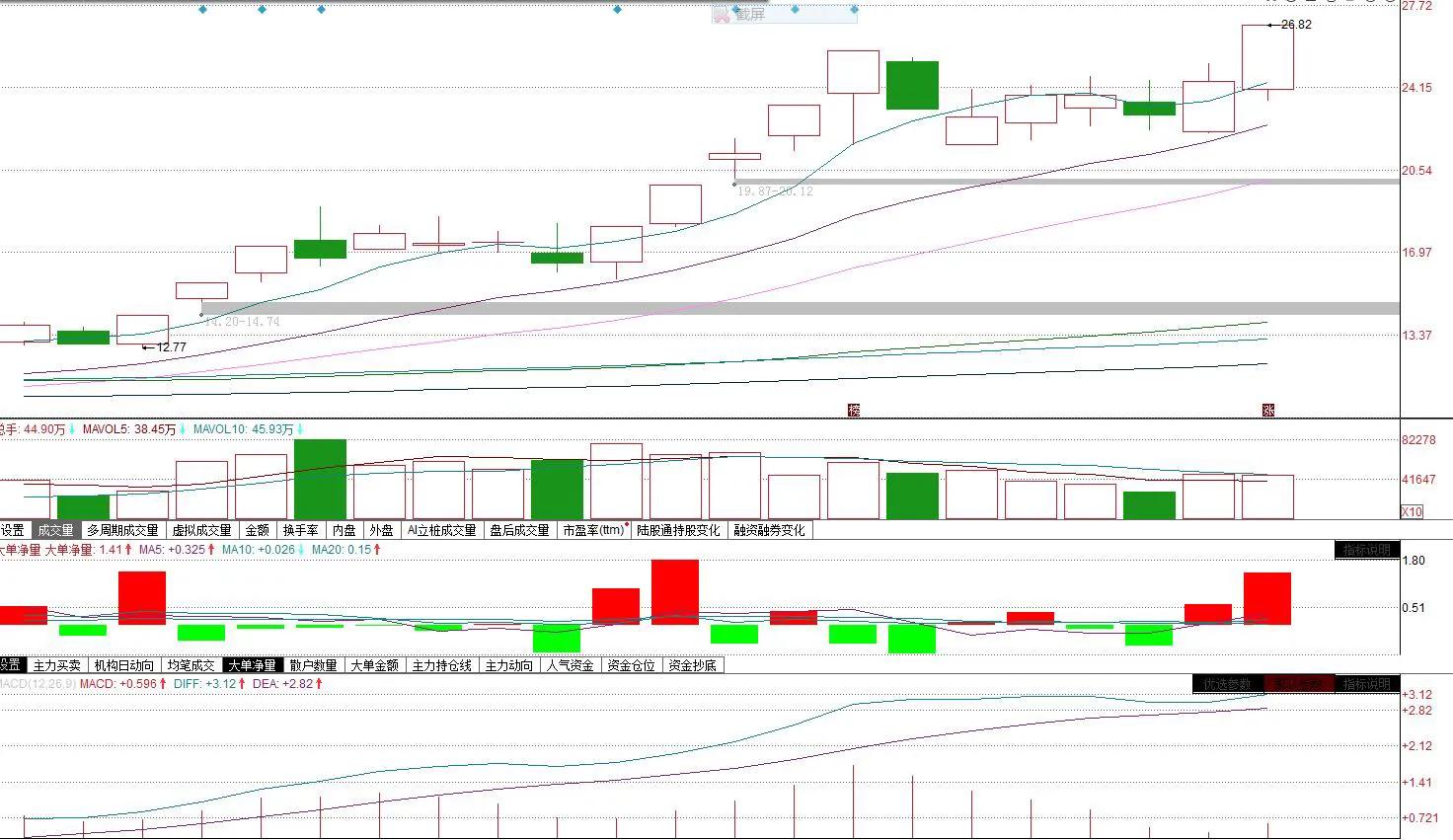Click the MA20: 0.15 reading
Viewport: 1453px width, 840px height.
pyautogui.click(x=342, y=550)
